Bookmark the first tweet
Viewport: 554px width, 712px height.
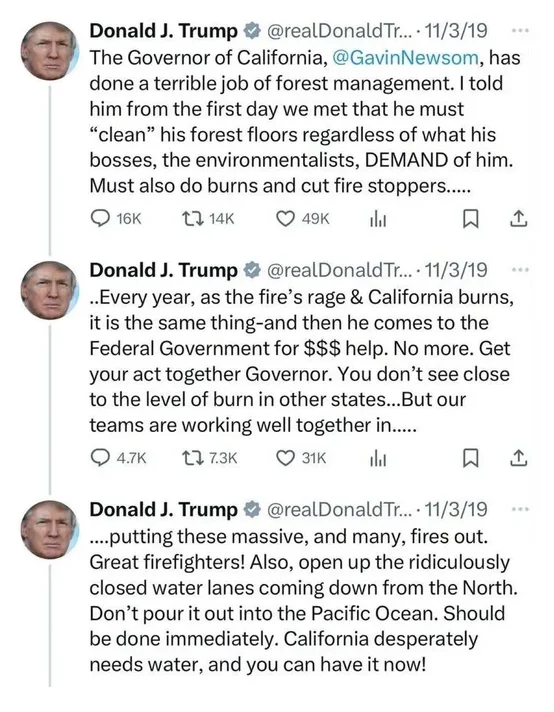470,219
